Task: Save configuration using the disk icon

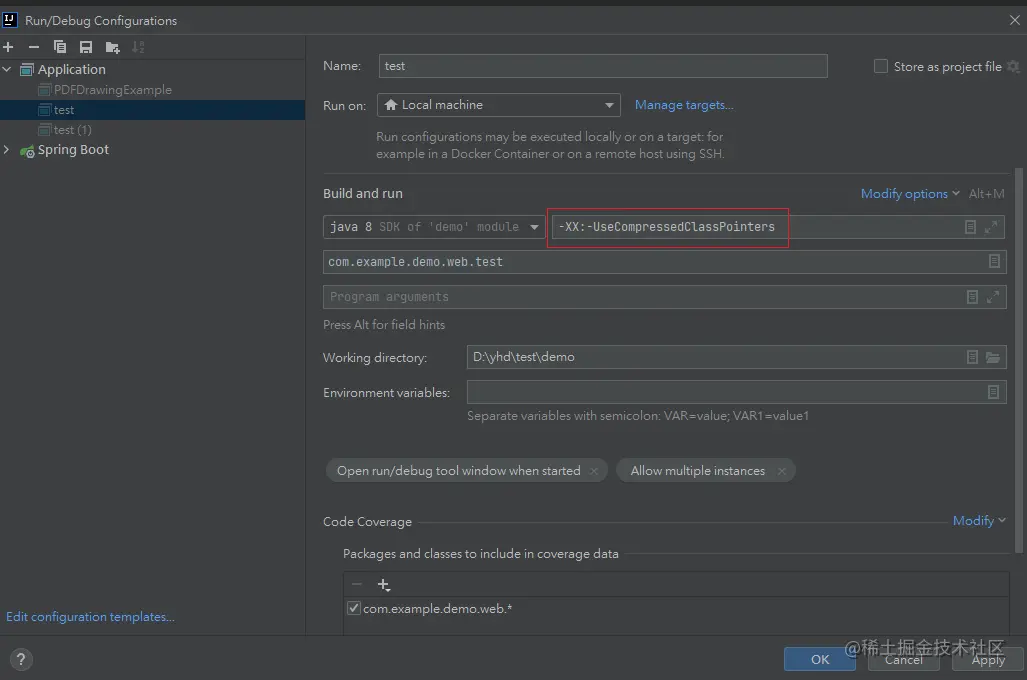Action: (x=86, y=47)
